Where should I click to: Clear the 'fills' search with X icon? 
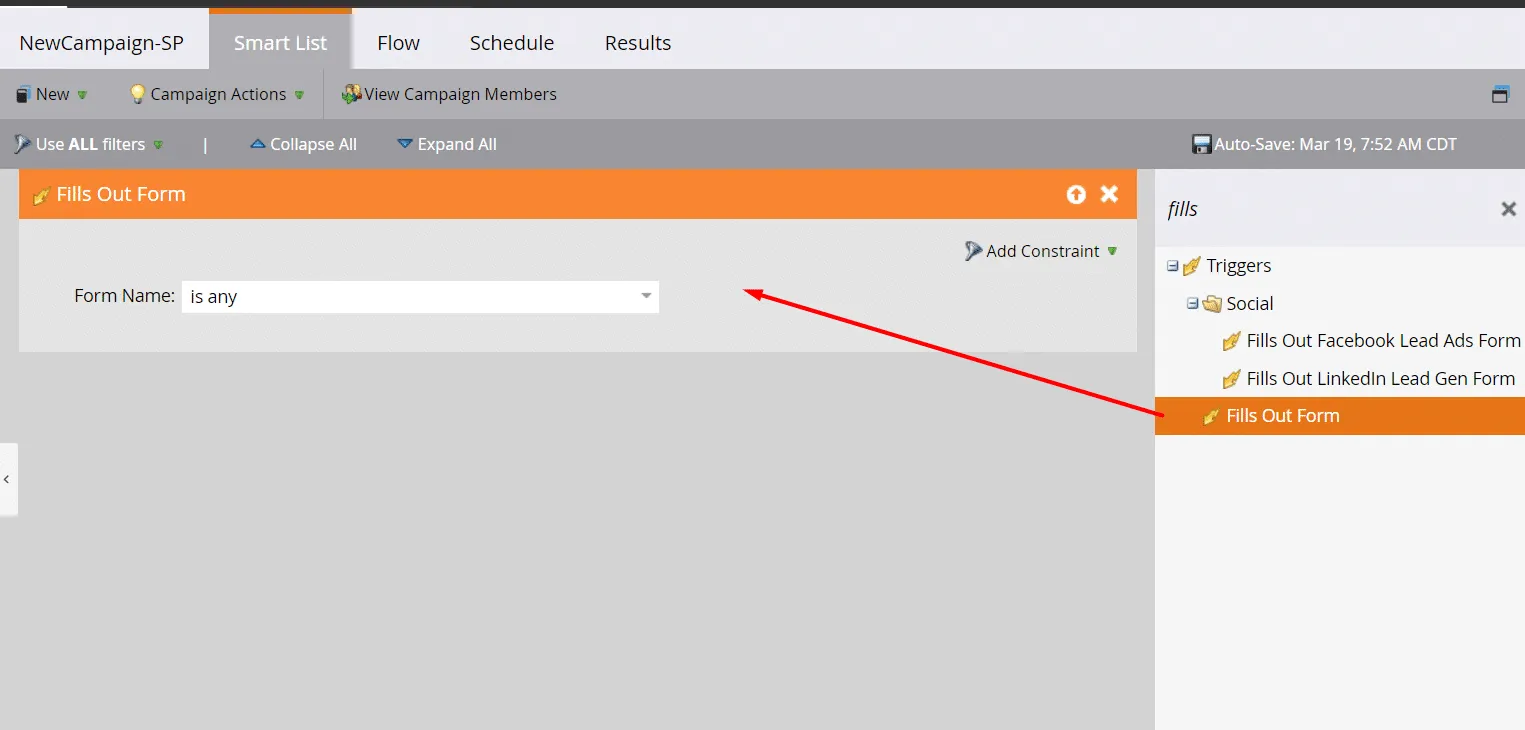[x=1508, y=209]
